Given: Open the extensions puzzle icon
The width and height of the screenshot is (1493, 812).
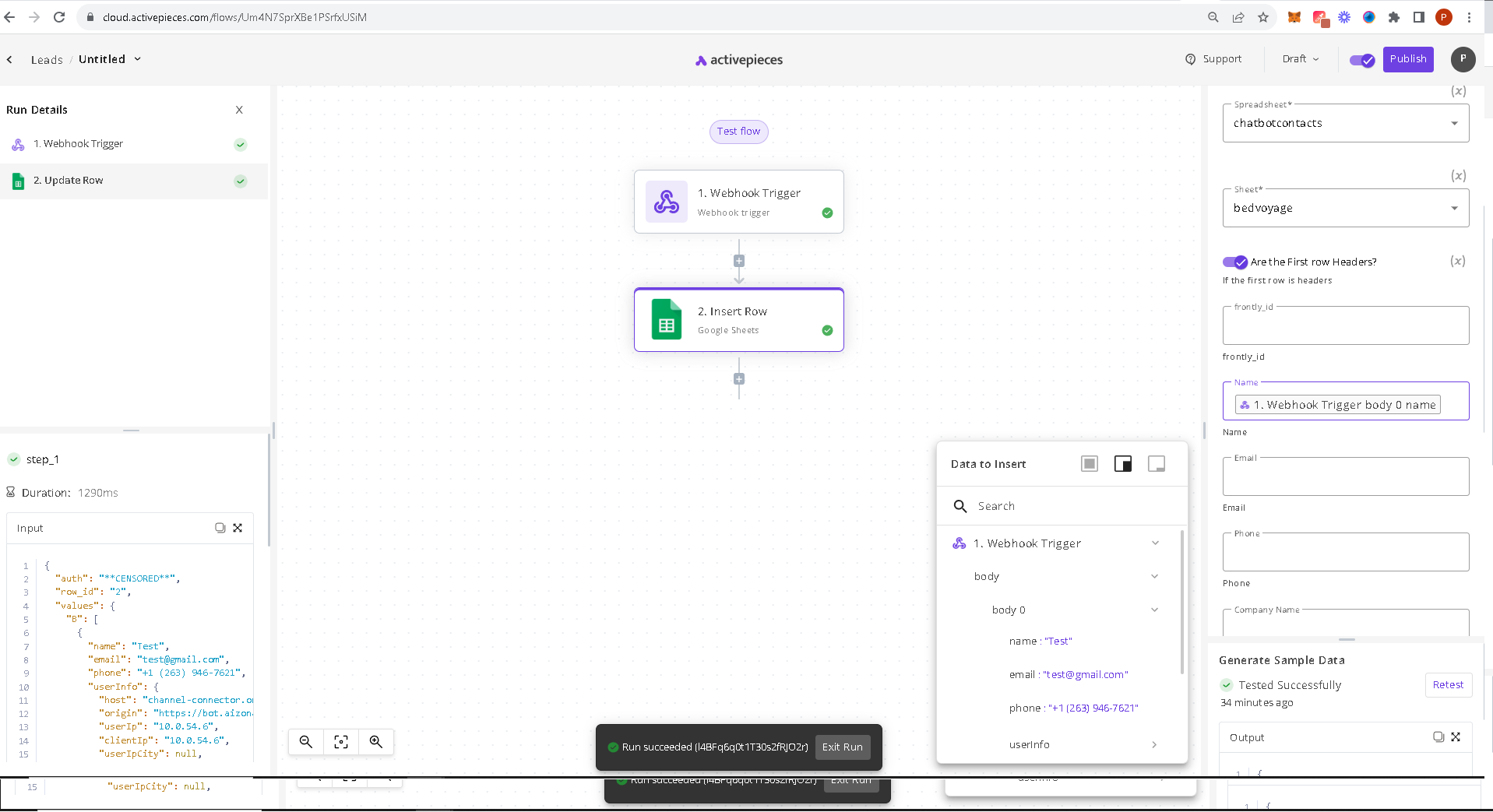Looking at the screenshot, I should click(x=1394, y=17).
